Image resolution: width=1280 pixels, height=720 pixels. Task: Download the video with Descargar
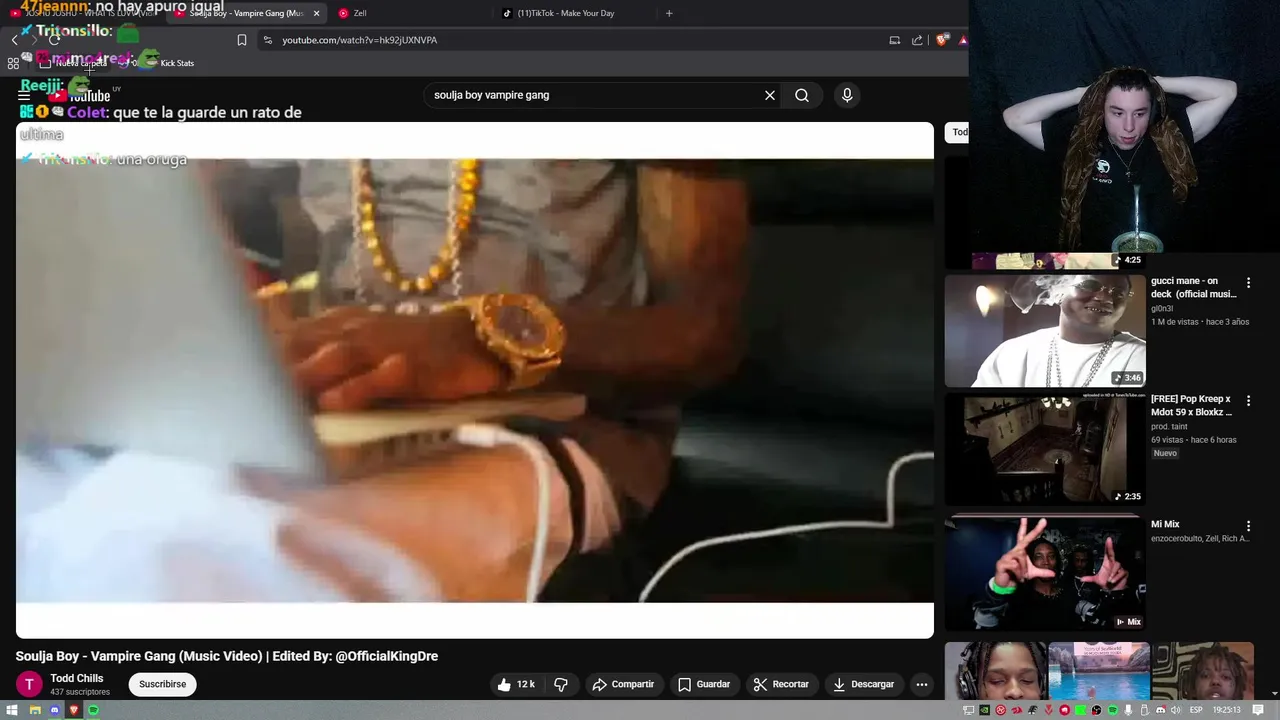[x=864, y=684]
